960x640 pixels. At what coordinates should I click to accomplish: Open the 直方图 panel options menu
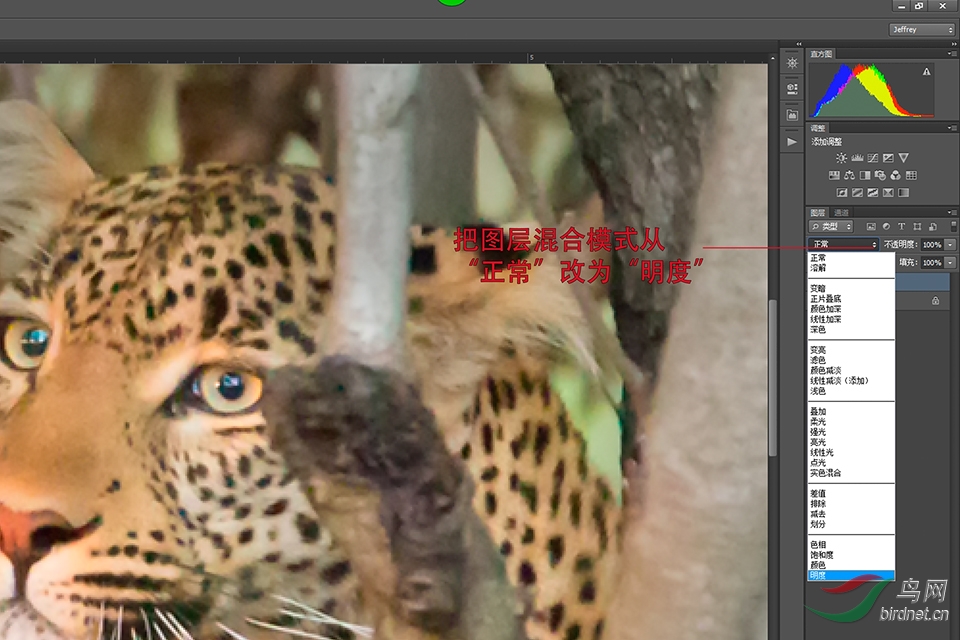(952, 54)
